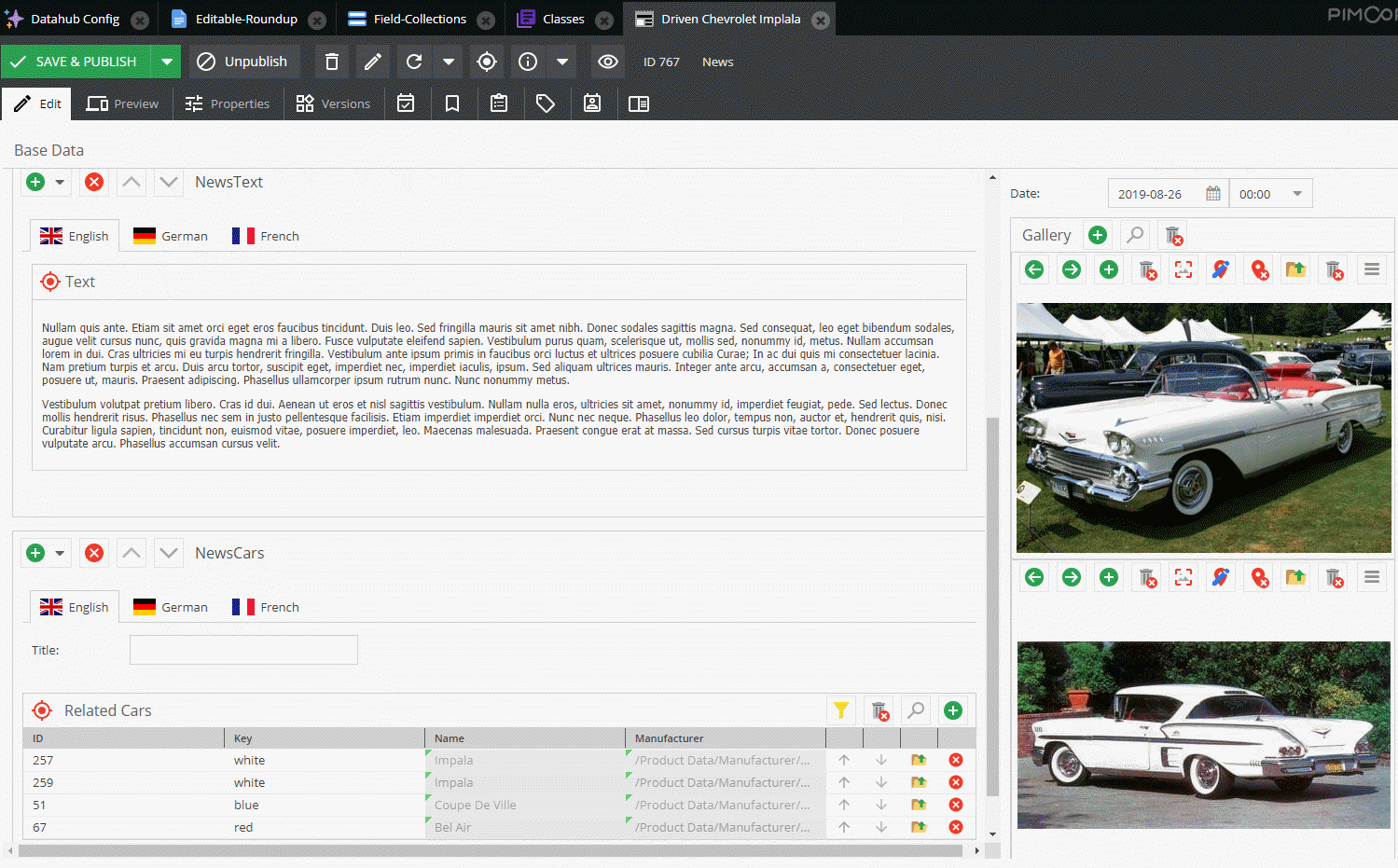Click the Save & Publish button
1398x868 pixels.
[x=76, y=62]
